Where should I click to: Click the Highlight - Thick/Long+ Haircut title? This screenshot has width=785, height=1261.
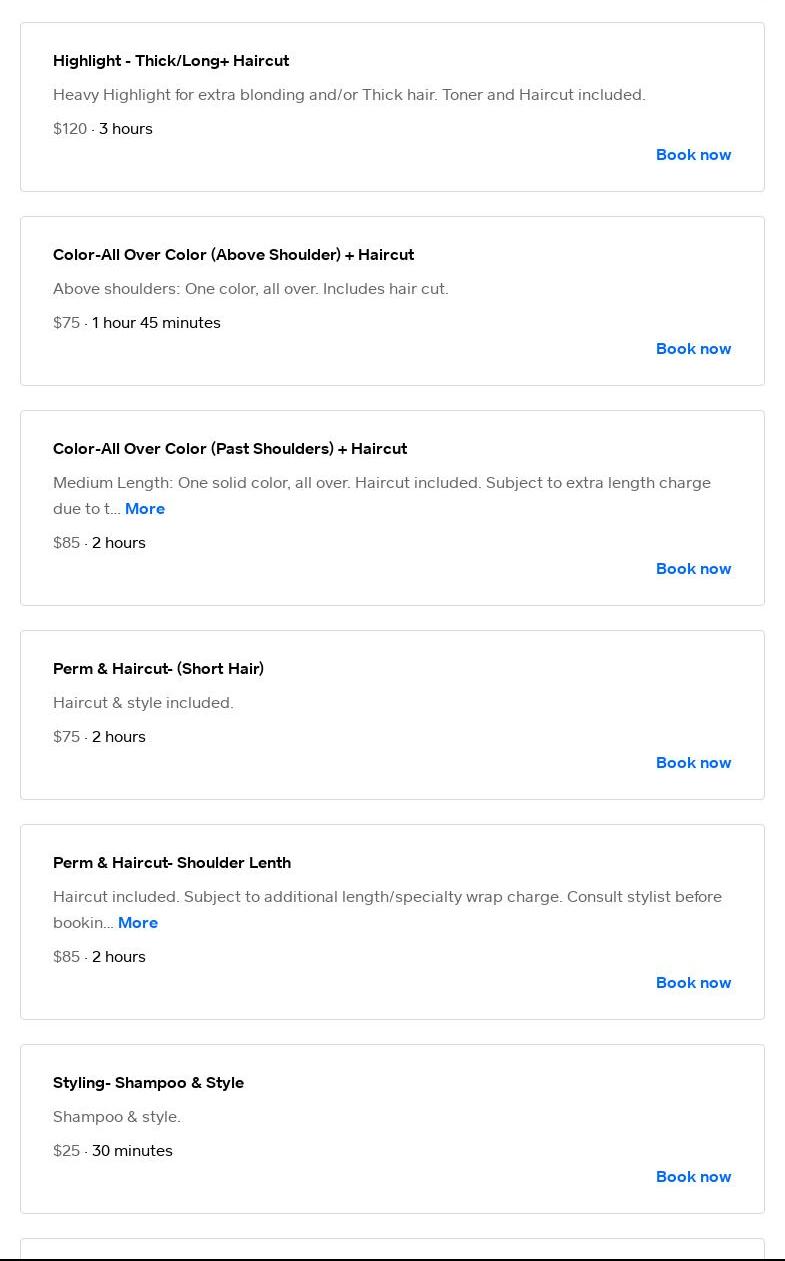(171, 61)
